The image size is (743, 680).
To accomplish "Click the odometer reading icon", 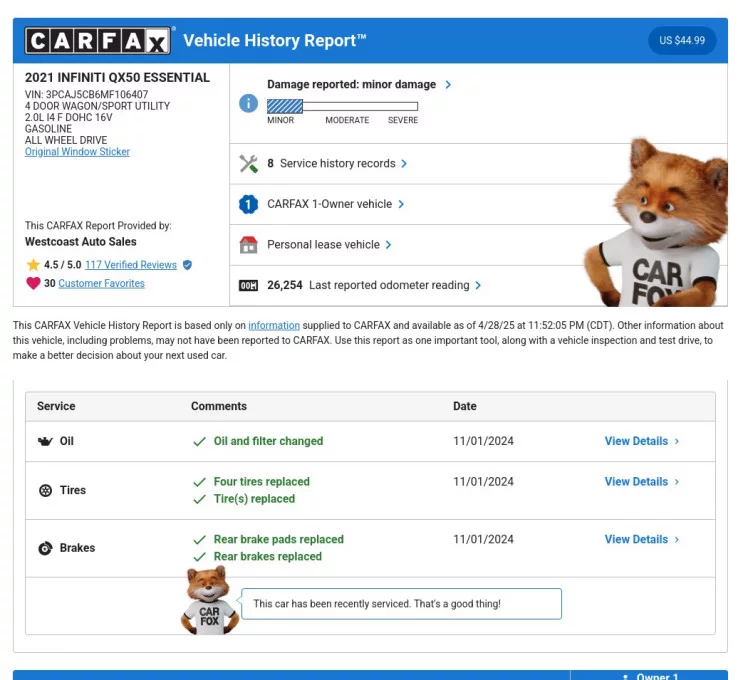I will (x=248, y=286).
